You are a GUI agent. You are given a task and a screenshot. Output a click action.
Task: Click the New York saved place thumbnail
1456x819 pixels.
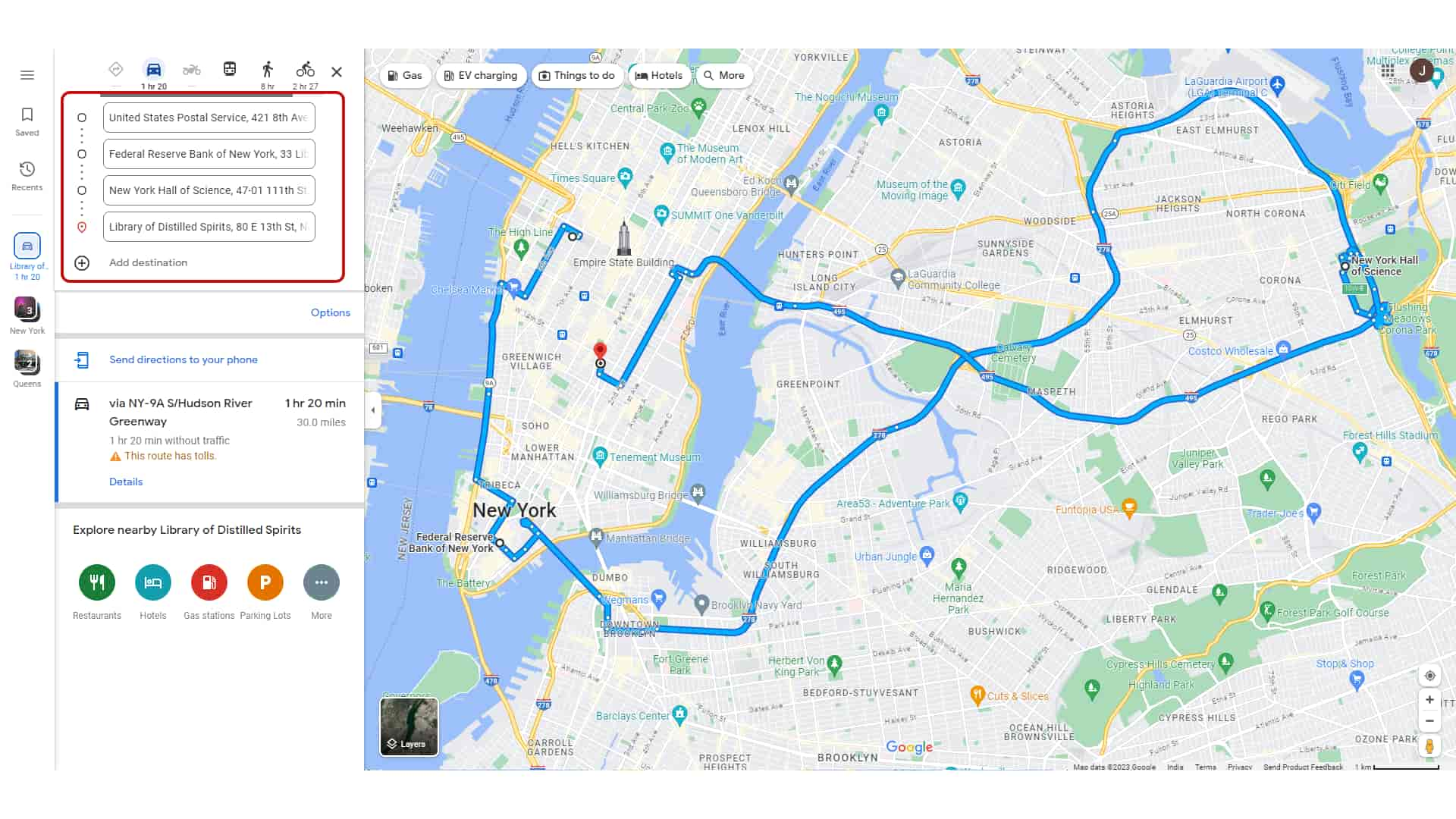click(27, 309)
